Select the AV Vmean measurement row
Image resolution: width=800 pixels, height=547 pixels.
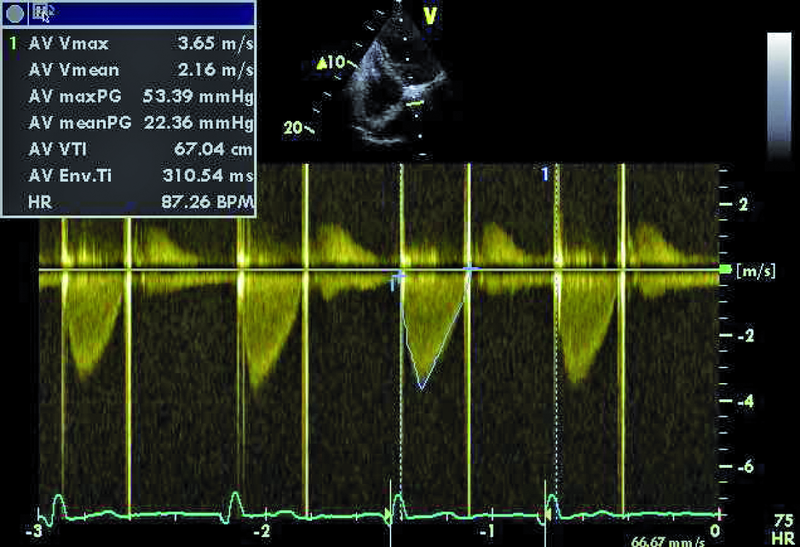pos(130,71)
